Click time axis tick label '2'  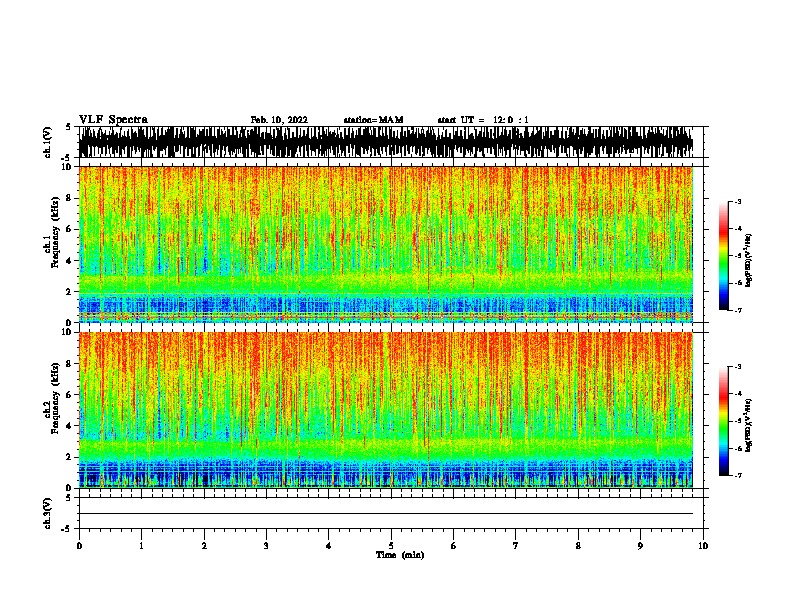(x=204, y=546)
